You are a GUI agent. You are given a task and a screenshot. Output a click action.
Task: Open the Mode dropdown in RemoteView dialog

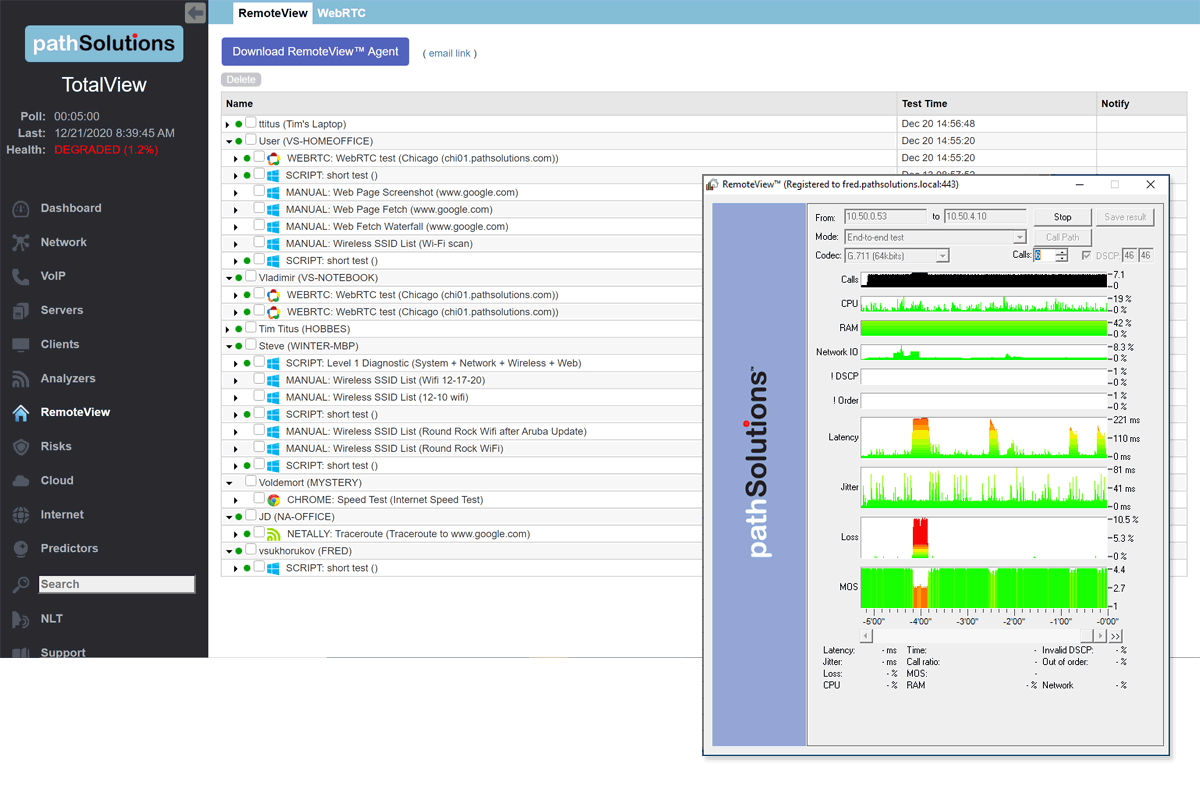pos(1019,236)
